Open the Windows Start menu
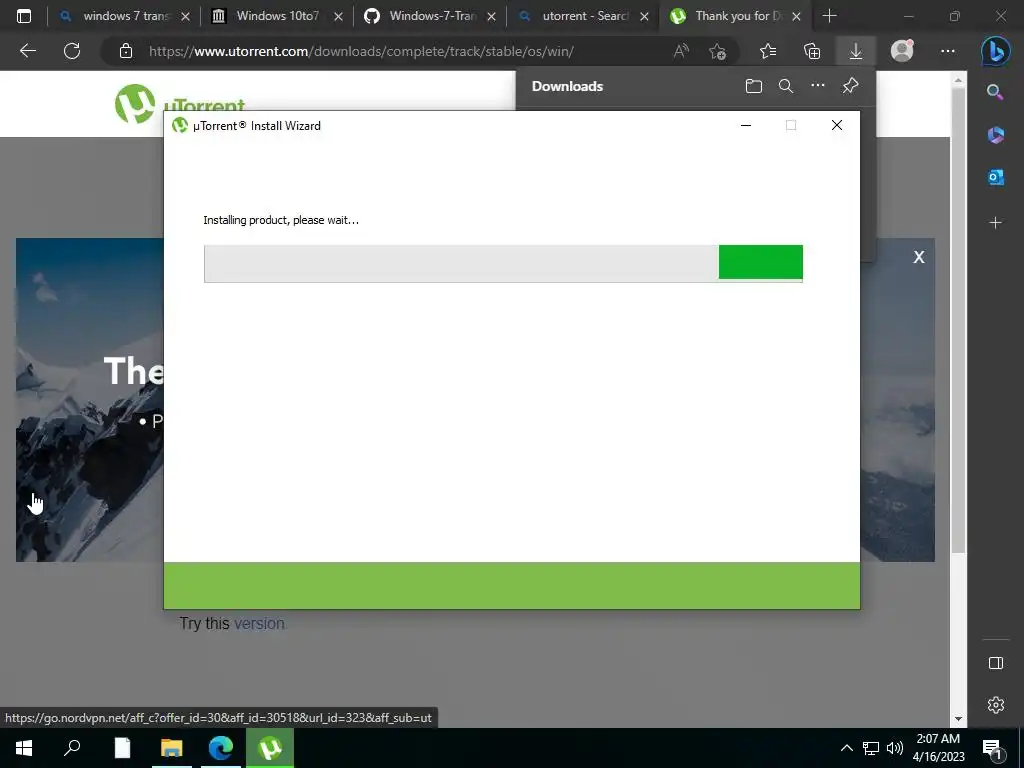 click(24, 748)
